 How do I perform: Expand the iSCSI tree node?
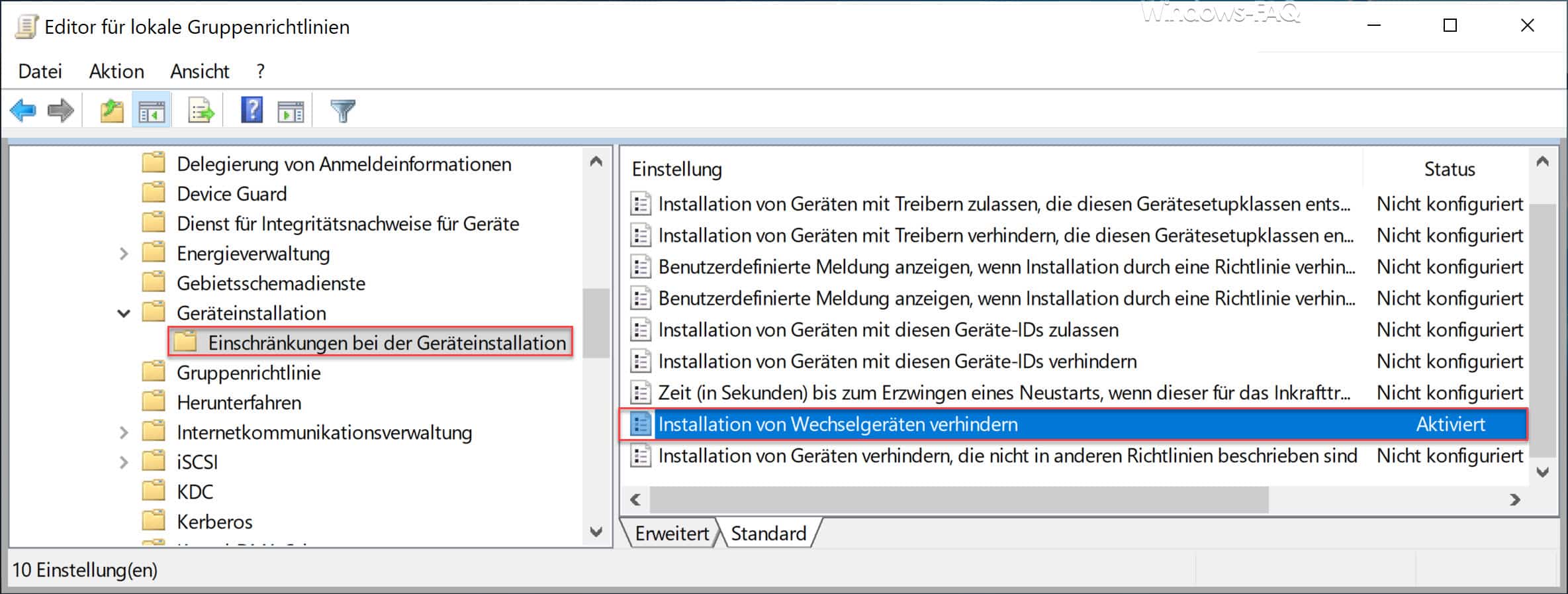[124, 462]
